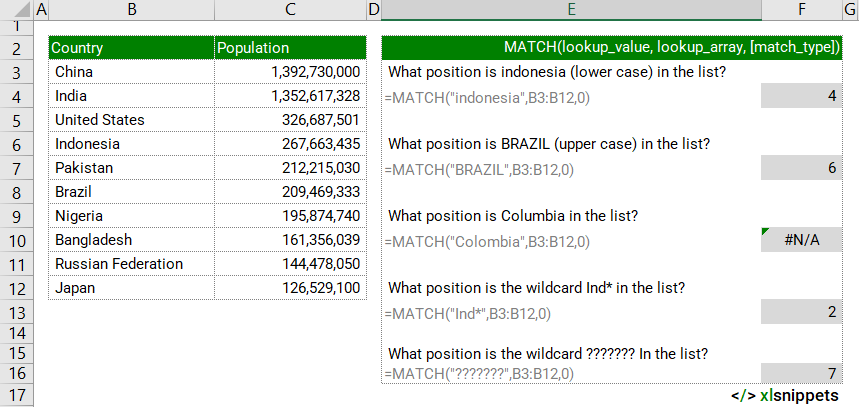Screen dimensions: 859x407
Task: Select population value 144,478,050
Action: tap(290, 264)
